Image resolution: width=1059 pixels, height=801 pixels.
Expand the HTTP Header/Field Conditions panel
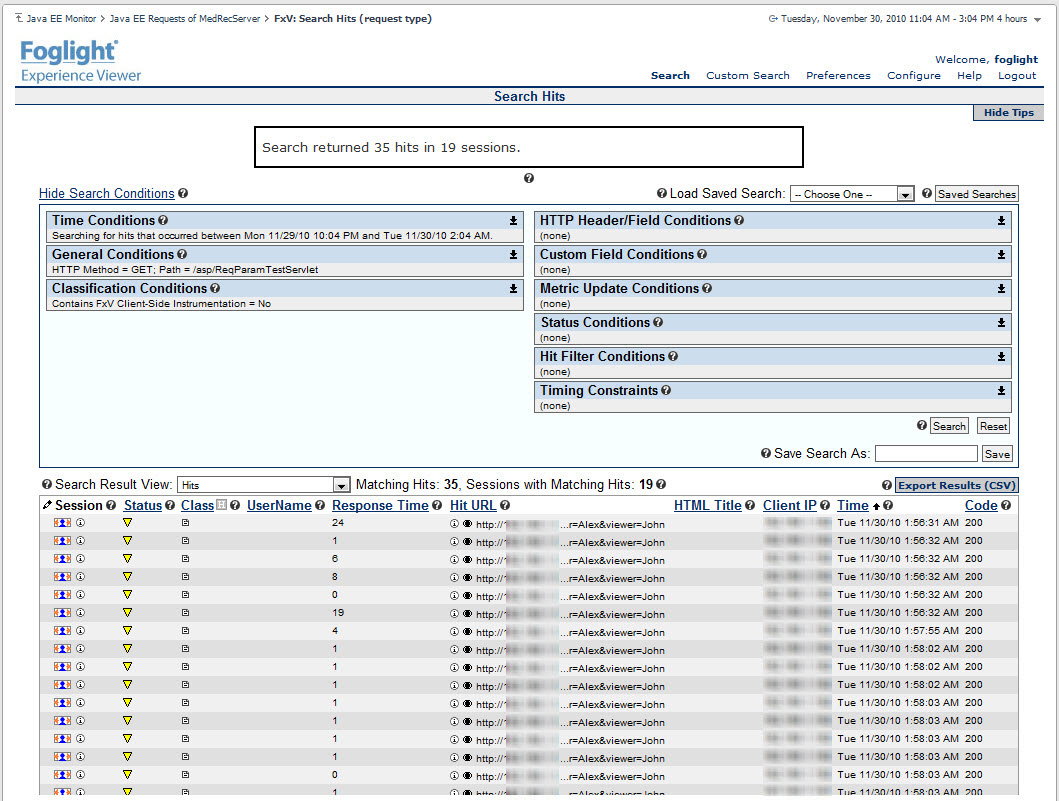pyautogui.click(x=1001, y=221)
